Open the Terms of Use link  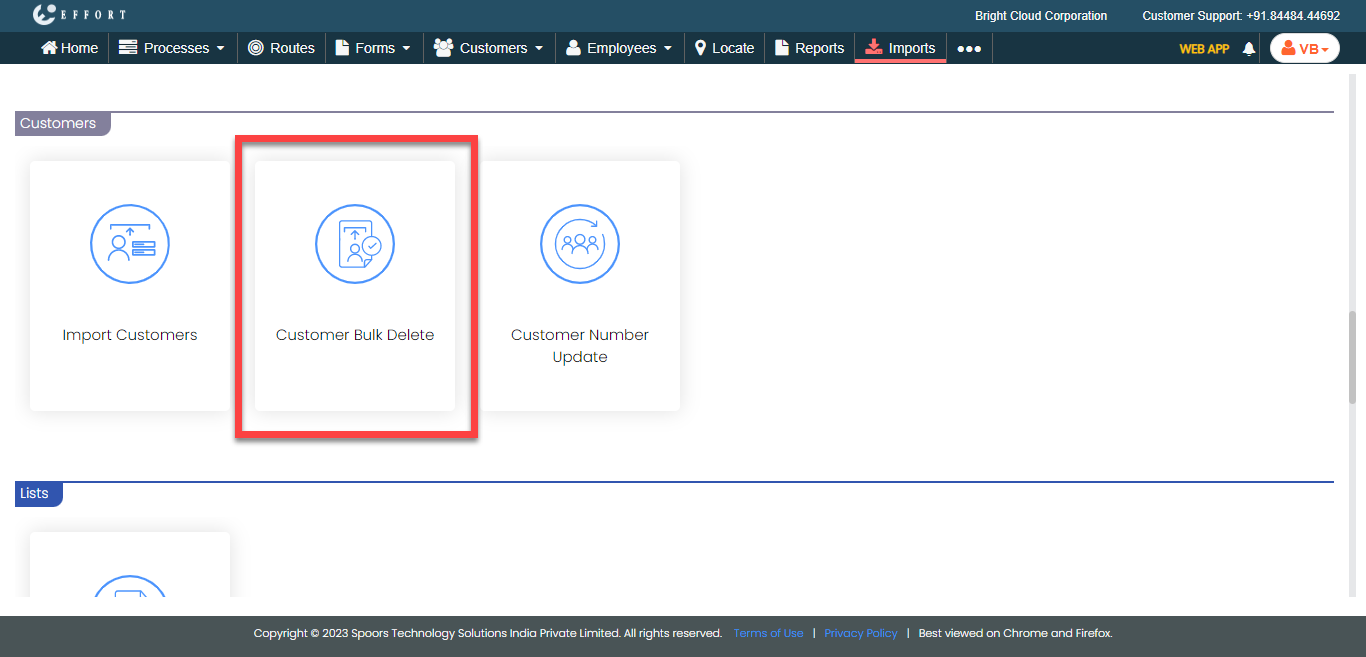[768, 633]
